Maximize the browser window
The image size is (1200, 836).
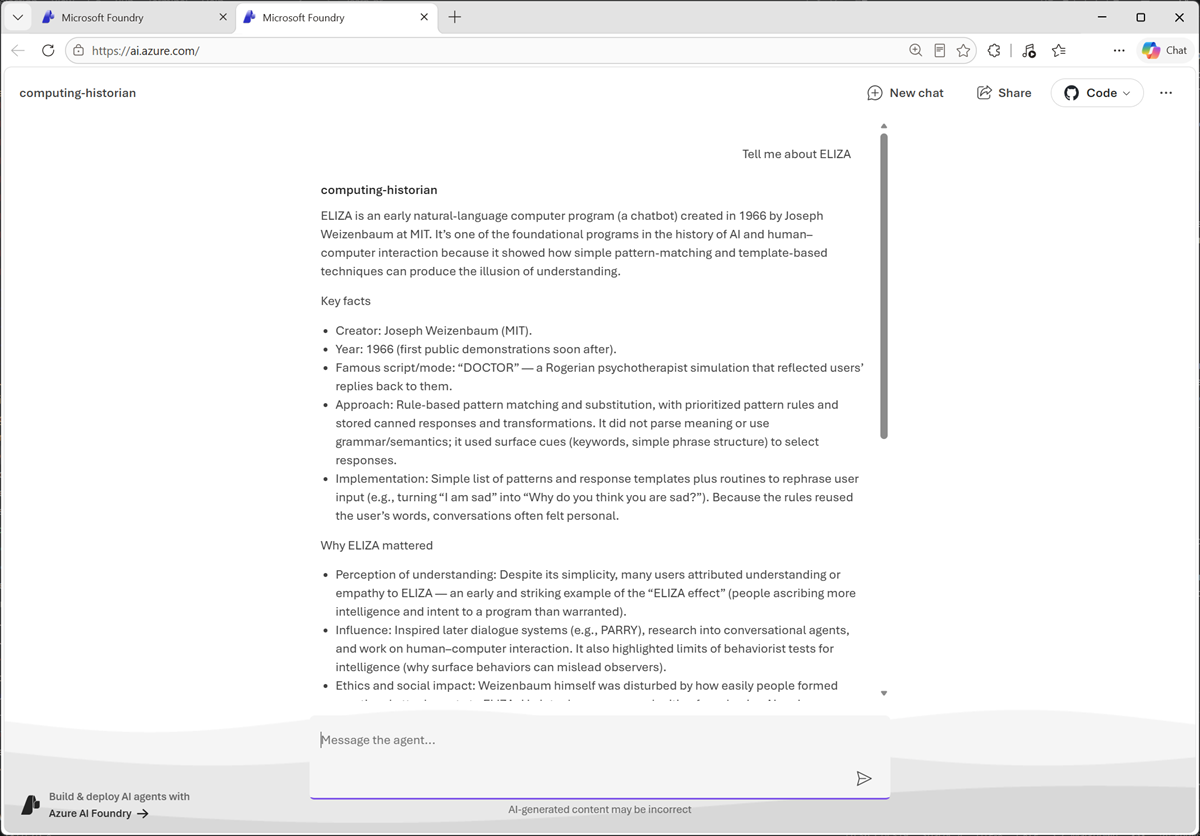[x=1140, y=17]
